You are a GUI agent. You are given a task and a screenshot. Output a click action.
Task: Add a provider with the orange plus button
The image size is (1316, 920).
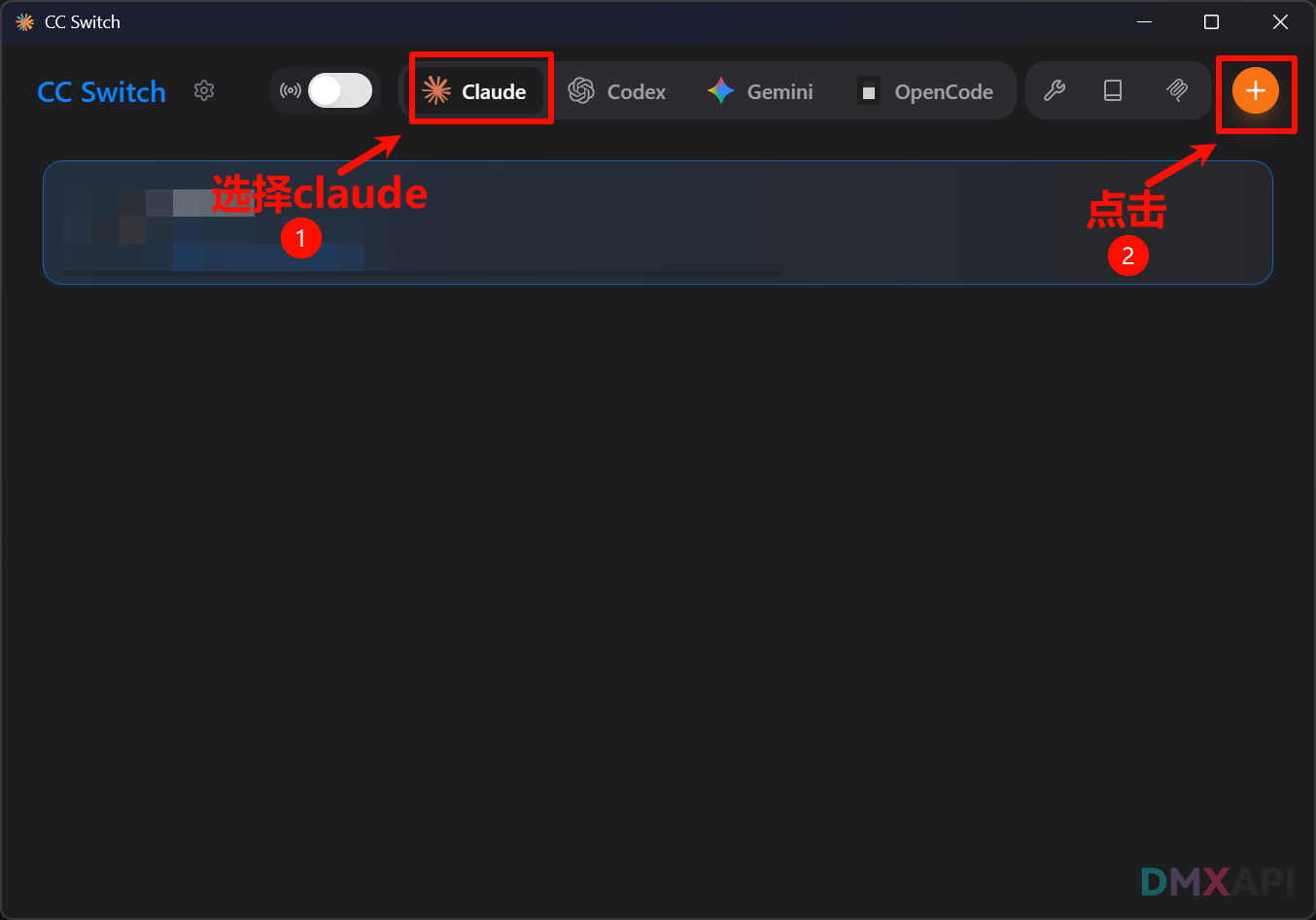[1256, 90]
